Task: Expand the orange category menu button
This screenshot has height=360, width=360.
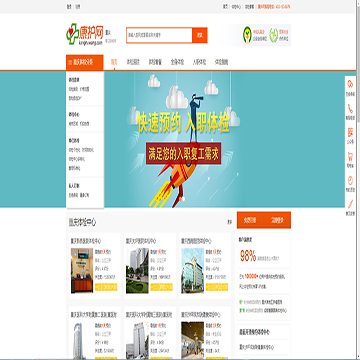Action: (85, 62)
